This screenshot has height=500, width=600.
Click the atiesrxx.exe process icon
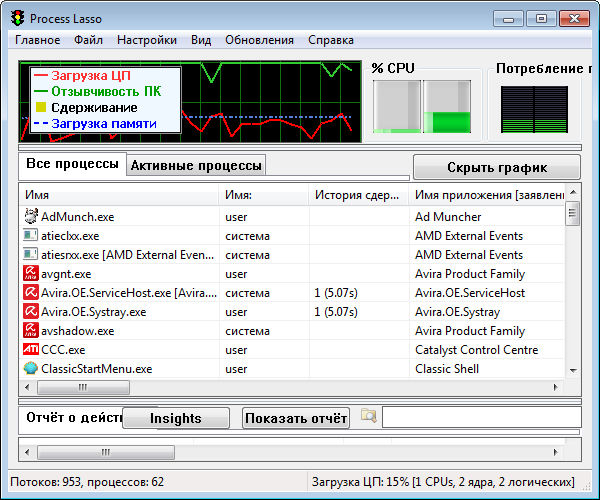pos(31,254)
